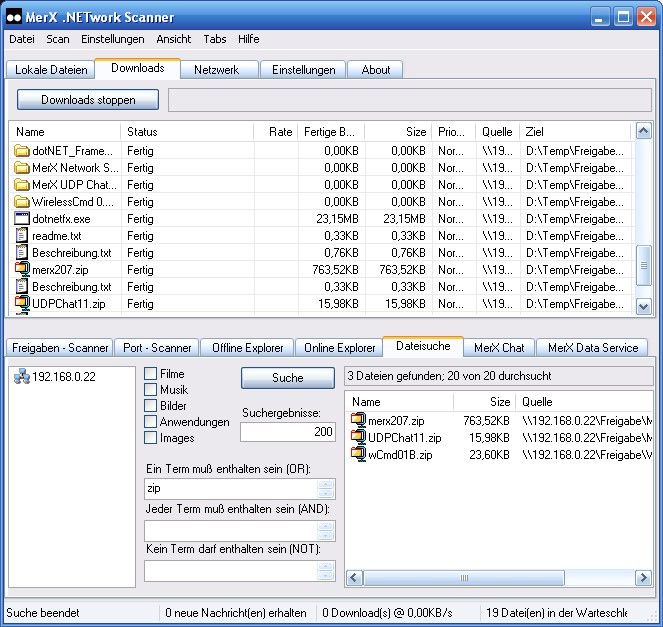Open the OR term dropdown spinner
Viewport: 663px width, 627px height.
point(326,489)
